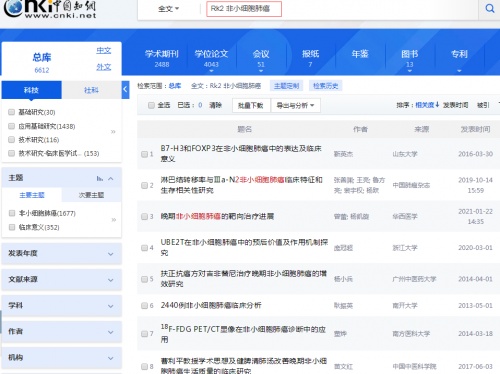Viewport: 500px width, 374px height.
Task: Expand the 文献来源 filter
Action: (x=62, y=280)
